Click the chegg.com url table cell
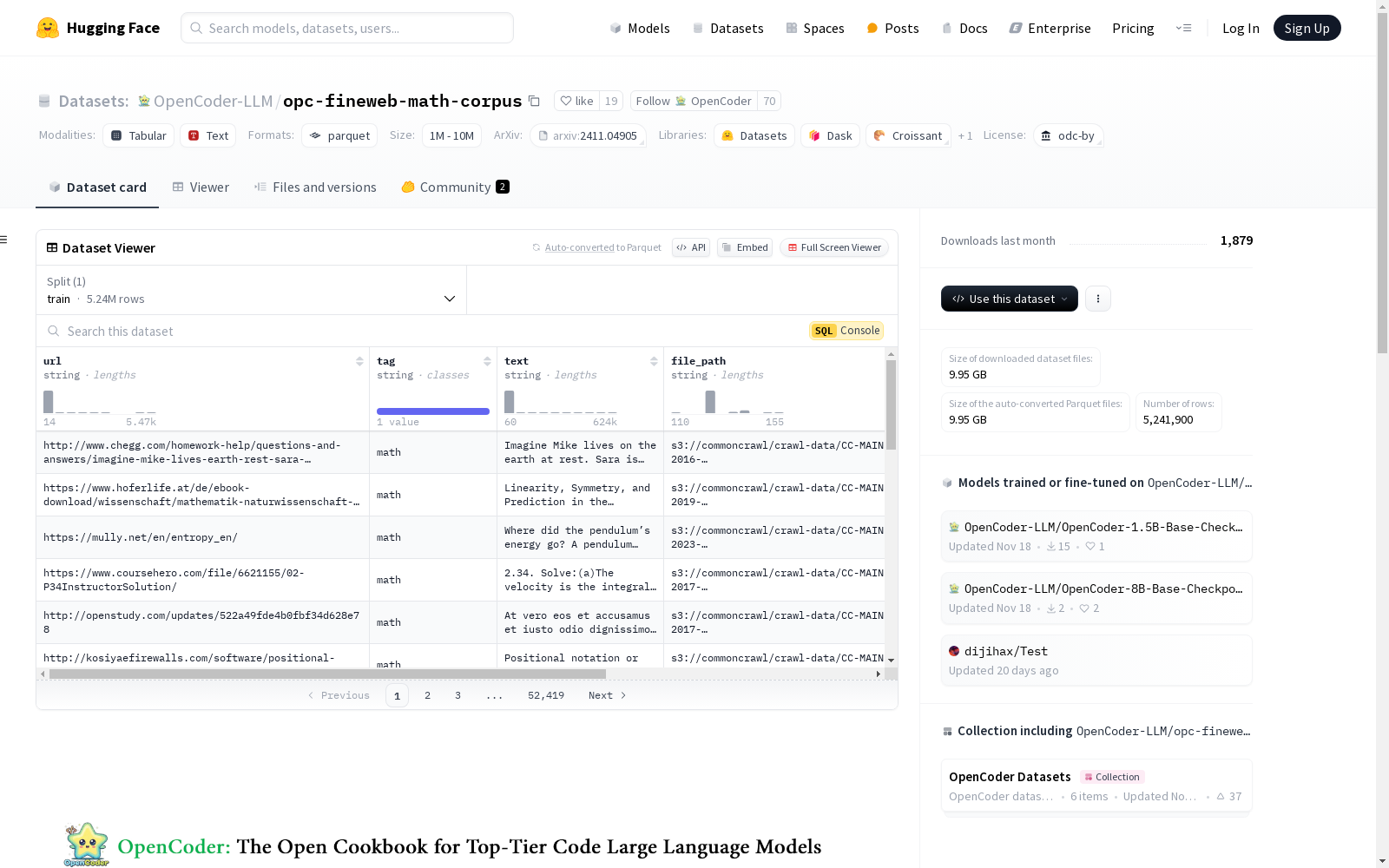The height and width of the screenshot is (868, 1389). click(x=202, y=452)
